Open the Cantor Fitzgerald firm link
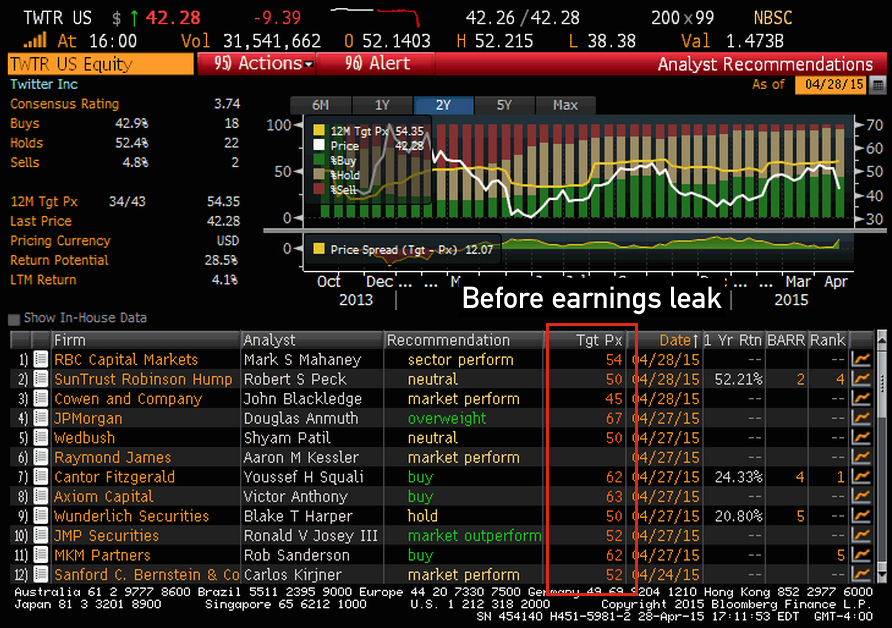 point(114,477)
